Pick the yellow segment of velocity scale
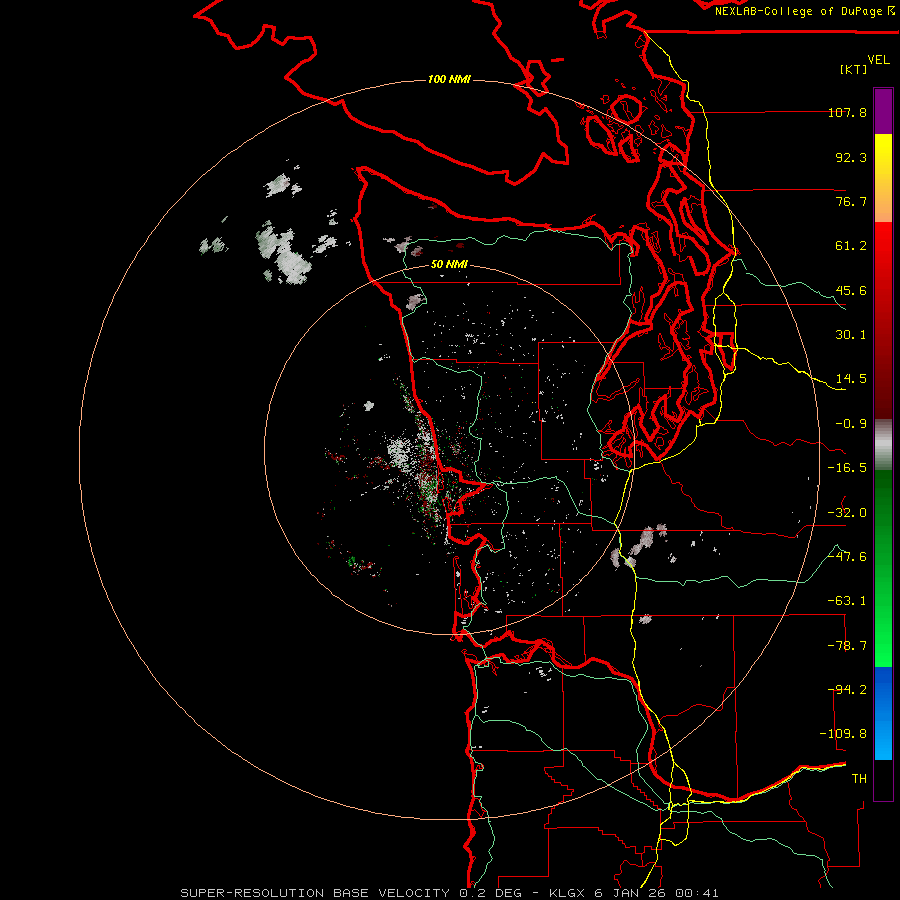This screenshot has height=900, width=900. tap(883, 178)
